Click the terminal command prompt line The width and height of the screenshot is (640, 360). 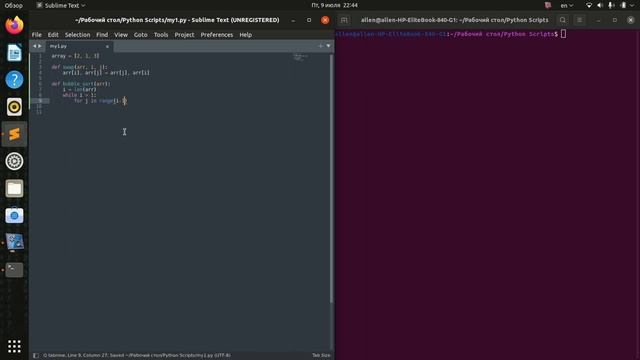451,34
